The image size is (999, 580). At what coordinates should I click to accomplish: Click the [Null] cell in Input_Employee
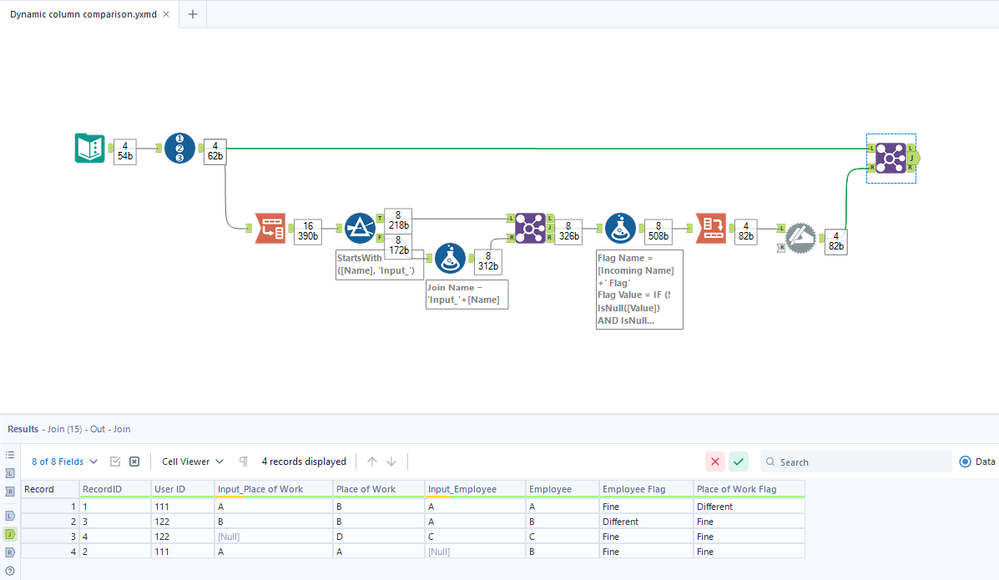coord(475,552)
